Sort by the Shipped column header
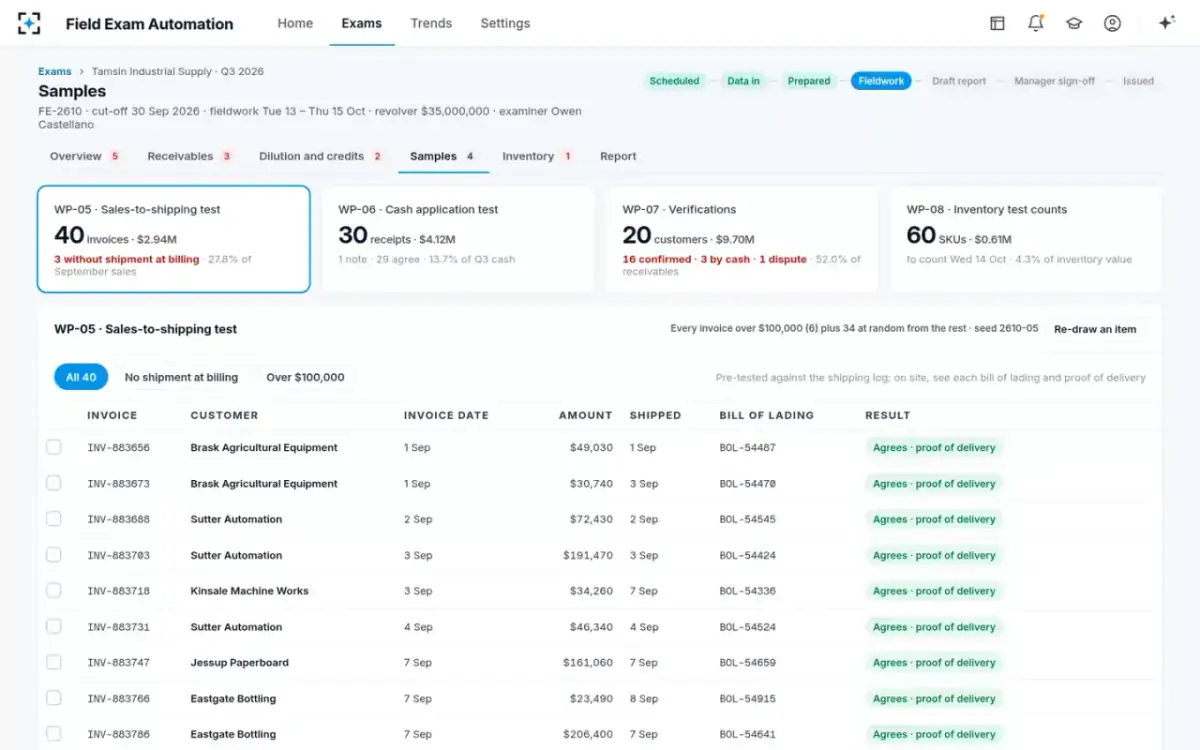Viewport: 1200px width, 750px height. click(655, 415)
